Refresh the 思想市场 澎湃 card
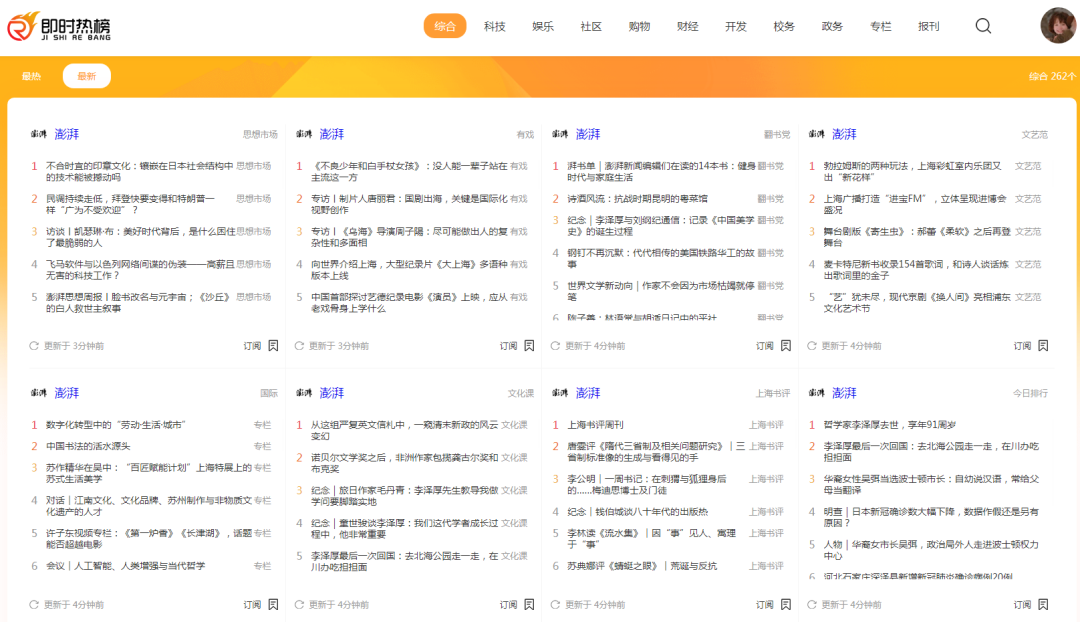The image size is (1080, 622). click(33, 344)
